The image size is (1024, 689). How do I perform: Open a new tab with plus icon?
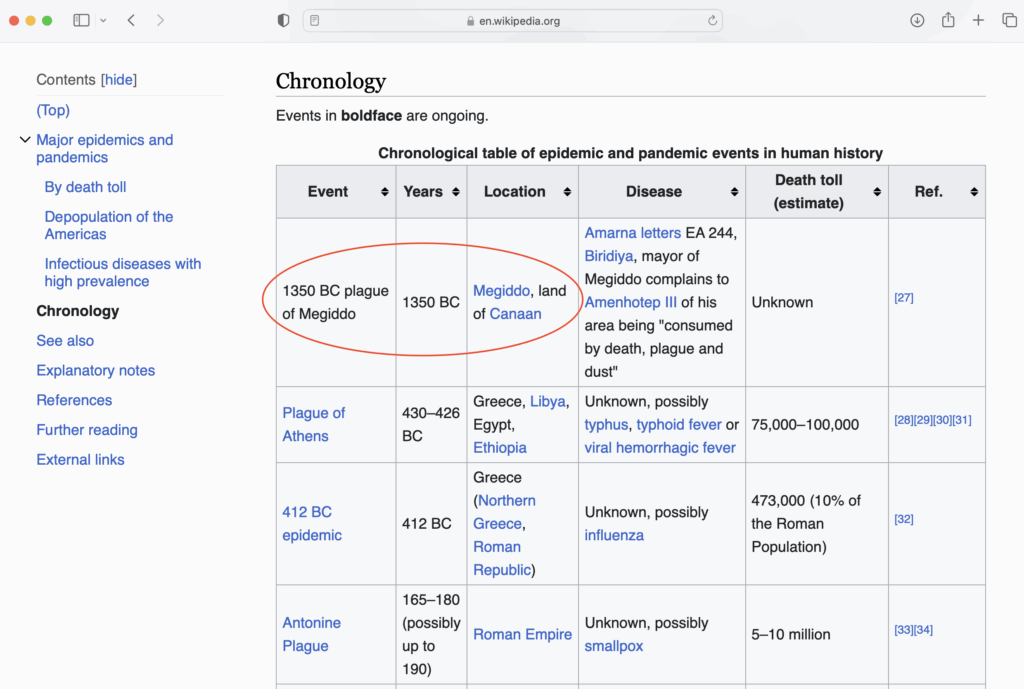(979, 21)
